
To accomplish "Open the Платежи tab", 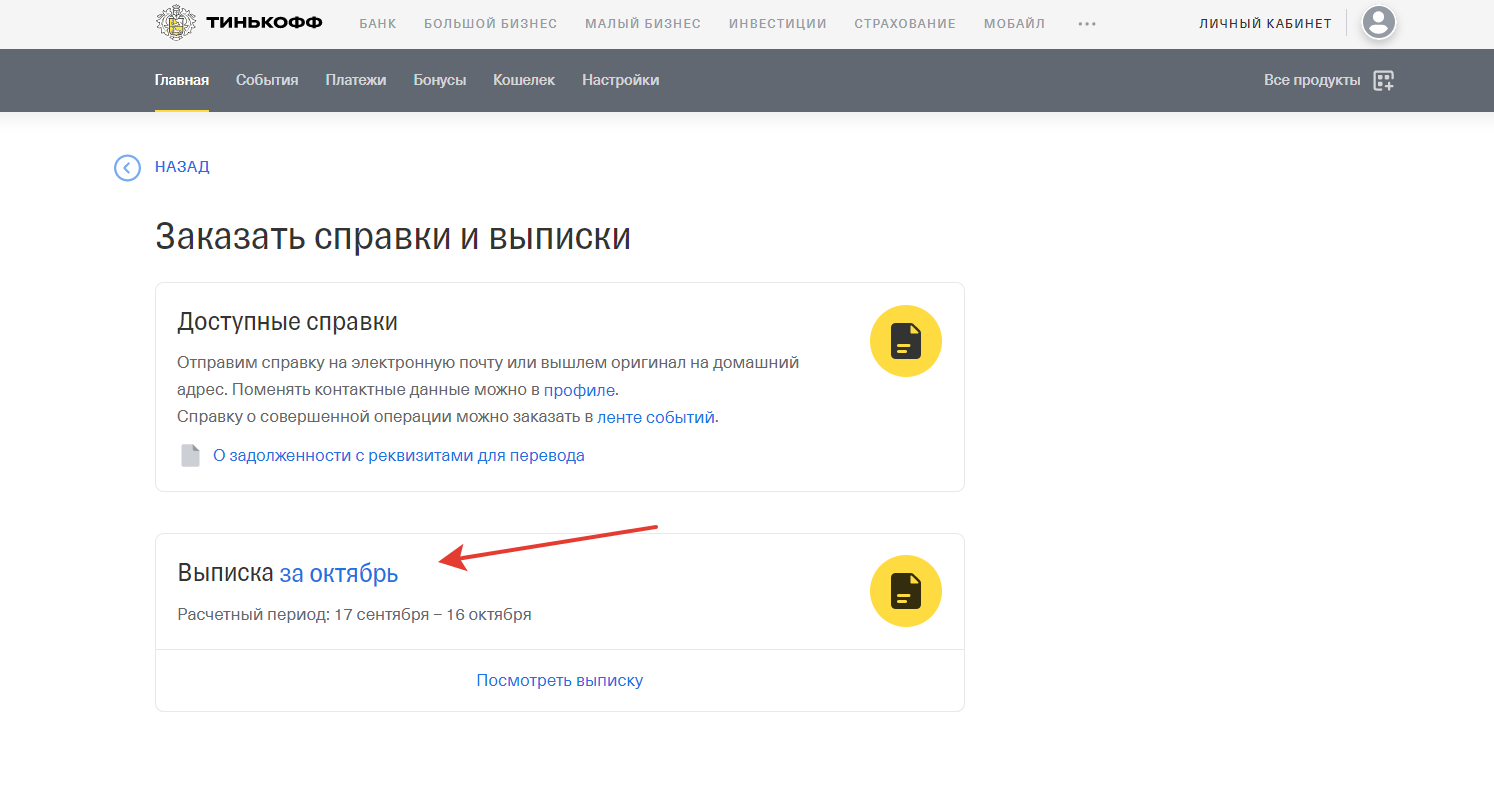I will [x=355, y=80].
